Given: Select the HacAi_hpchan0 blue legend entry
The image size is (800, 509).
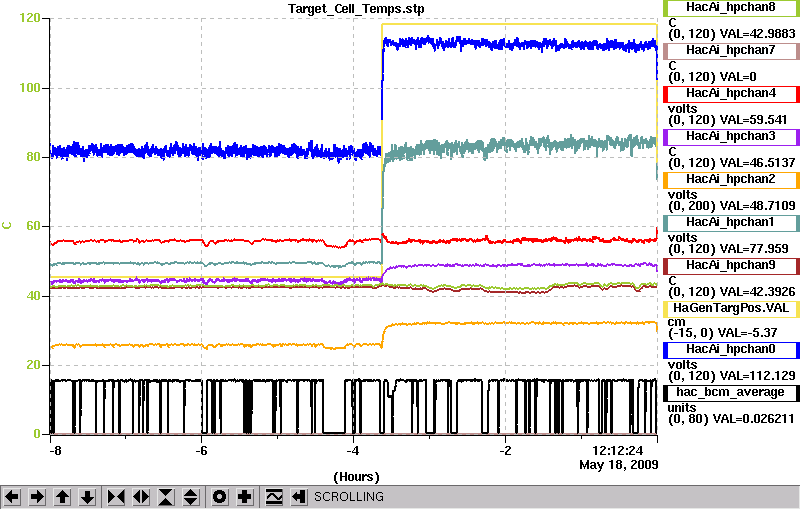Looking at the screenshot, I should pyautogui.click(x=731, y=350).
